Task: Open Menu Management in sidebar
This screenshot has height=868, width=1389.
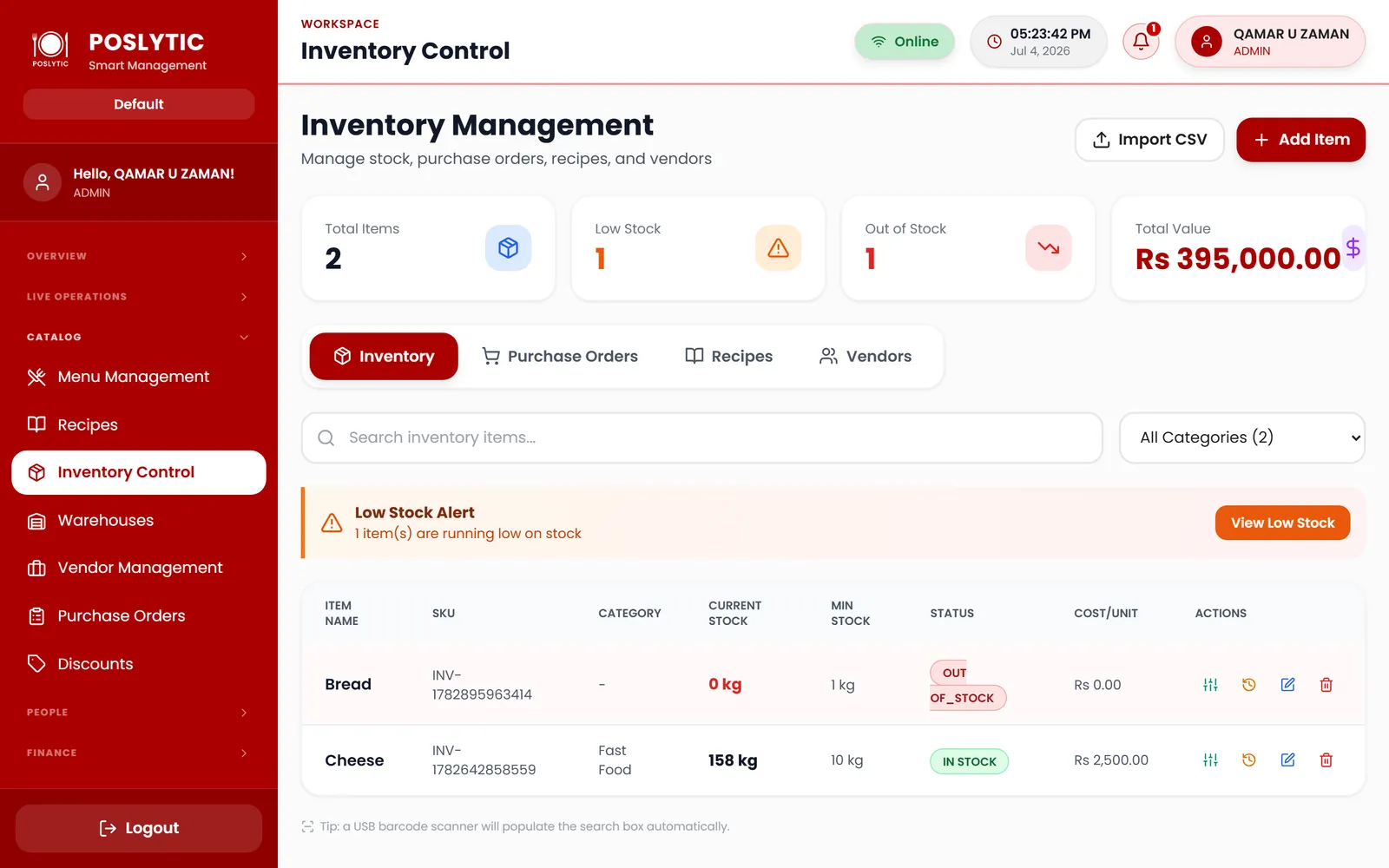Action: point(139,377)
